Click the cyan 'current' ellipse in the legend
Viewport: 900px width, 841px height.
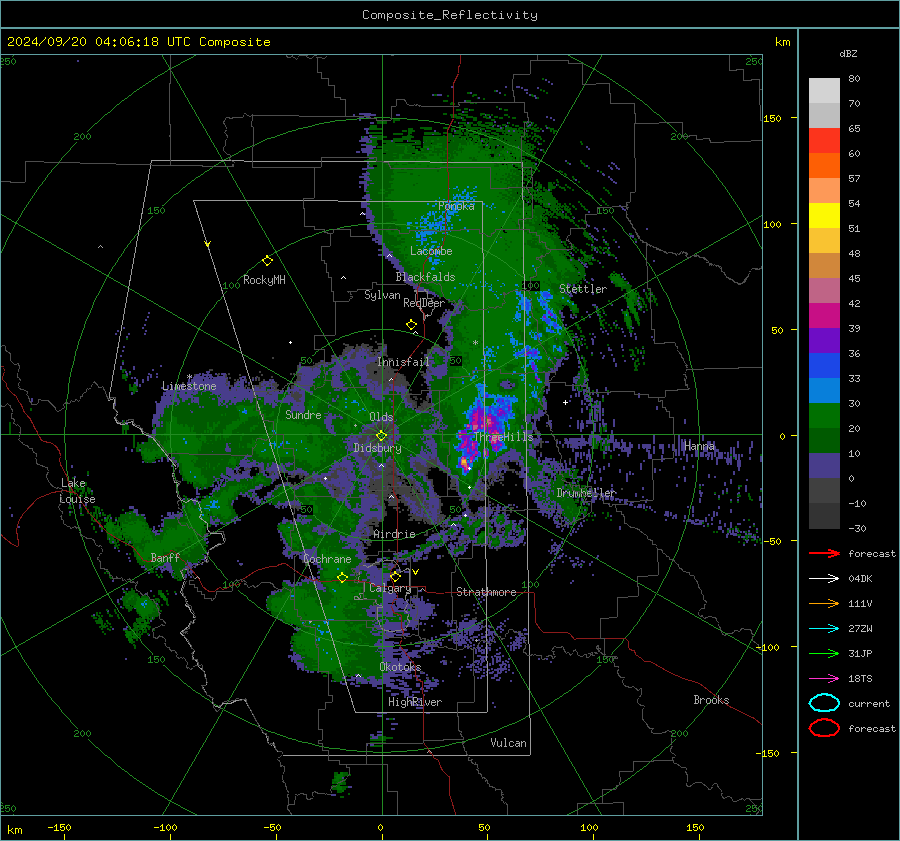tap(824, 703)
